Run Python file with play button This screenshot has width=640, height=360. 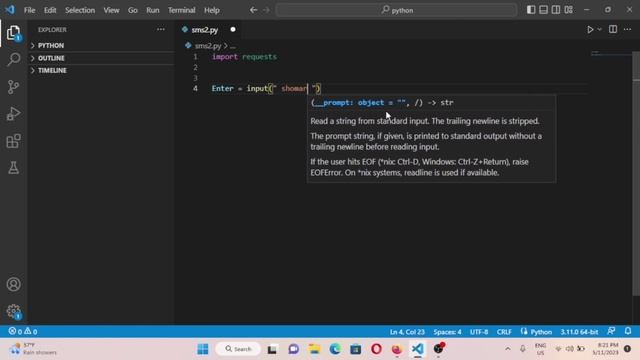(x=590, y=29)
